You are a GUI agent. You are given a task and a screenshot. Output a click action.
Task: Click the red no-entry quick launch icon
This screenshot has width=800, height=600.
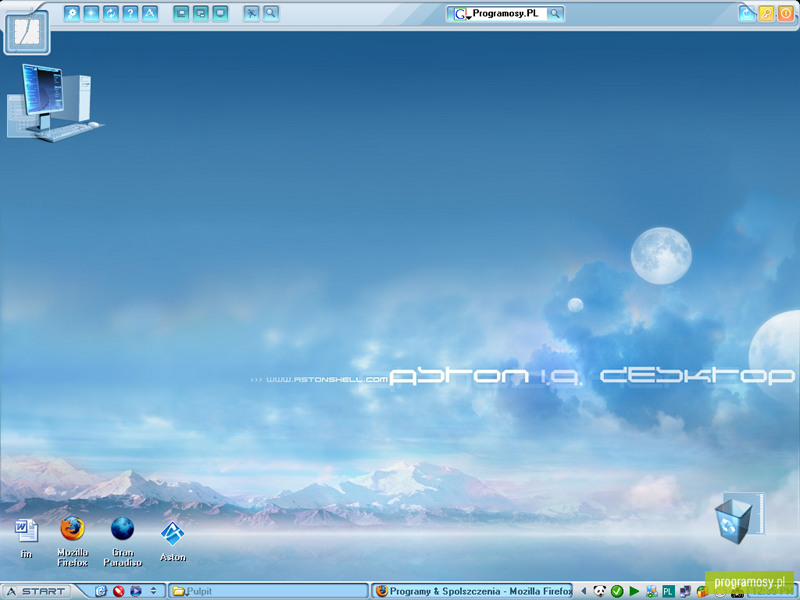pos(118,591)
